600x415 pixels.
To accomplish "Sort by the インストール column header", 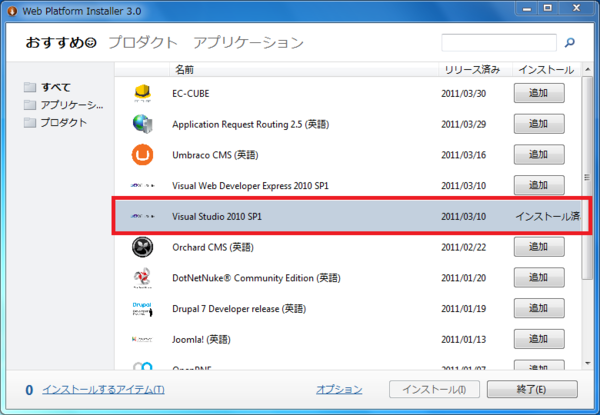I will pyautogui.click(x=546, y=70).
